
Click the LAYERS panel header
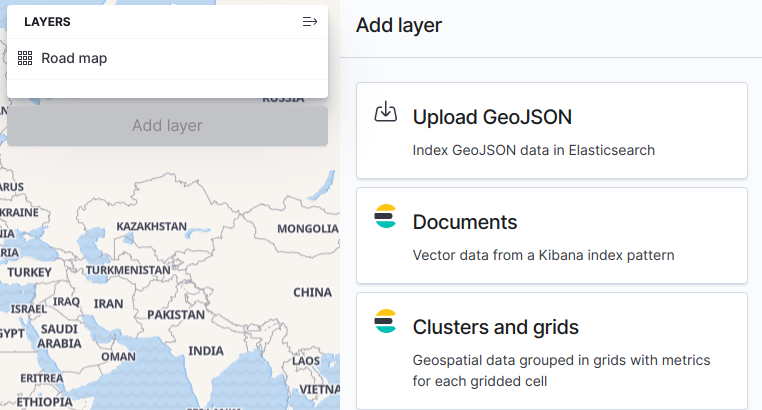47,21
